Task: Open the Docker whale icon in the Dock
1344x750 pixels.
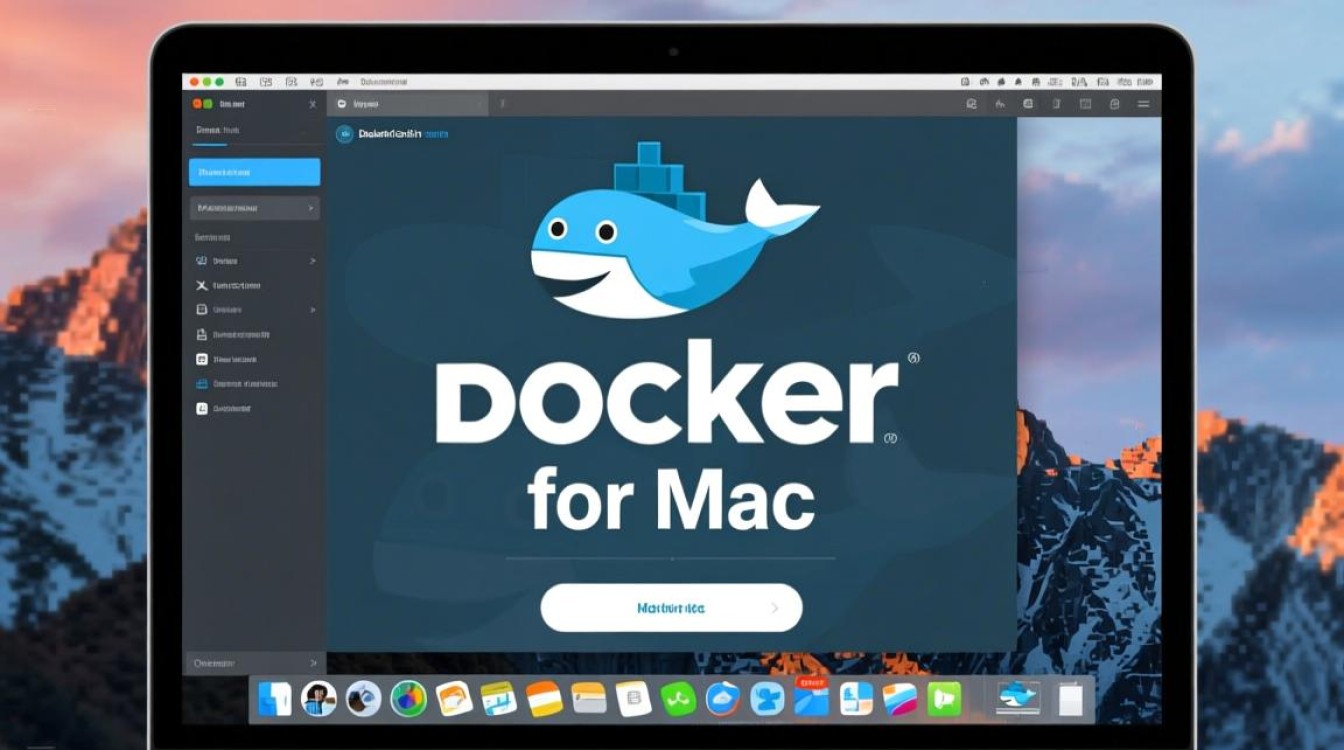Action: point(1018,698)
